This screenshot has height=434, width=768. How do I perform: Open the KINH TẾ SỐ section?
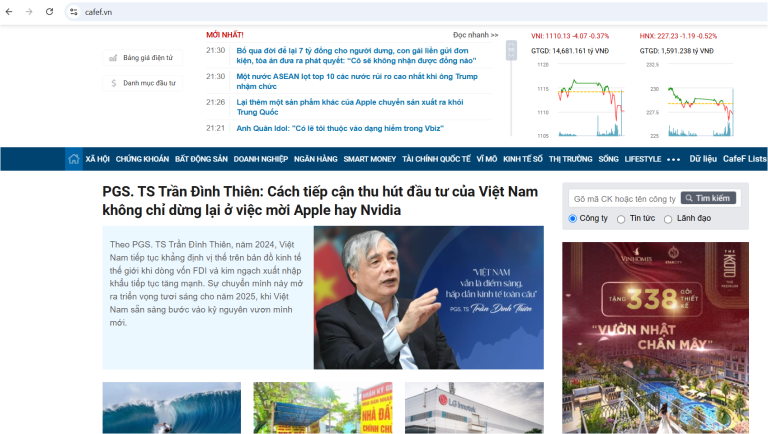[523, 159]
